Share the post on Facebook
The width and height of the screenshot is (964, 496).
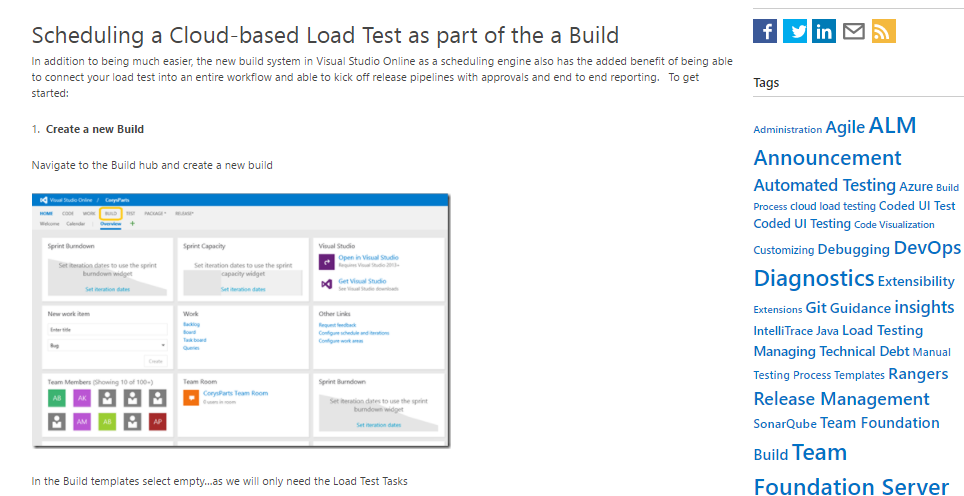[765, 31]
